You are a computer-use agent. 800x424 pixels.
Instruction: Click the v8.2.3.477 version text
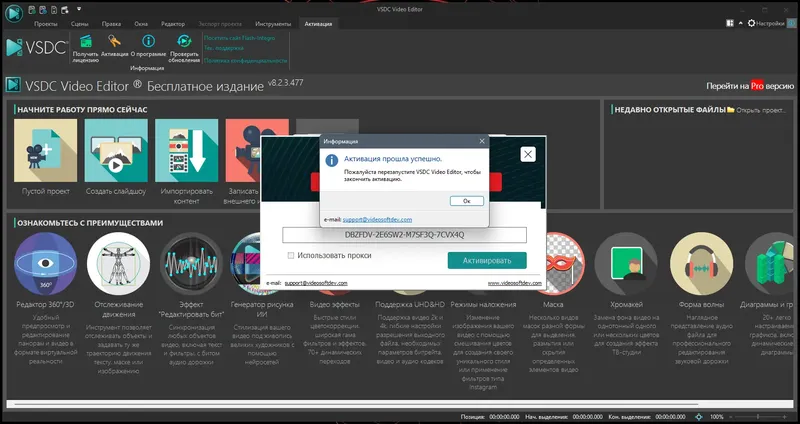(x=286, y=83)
